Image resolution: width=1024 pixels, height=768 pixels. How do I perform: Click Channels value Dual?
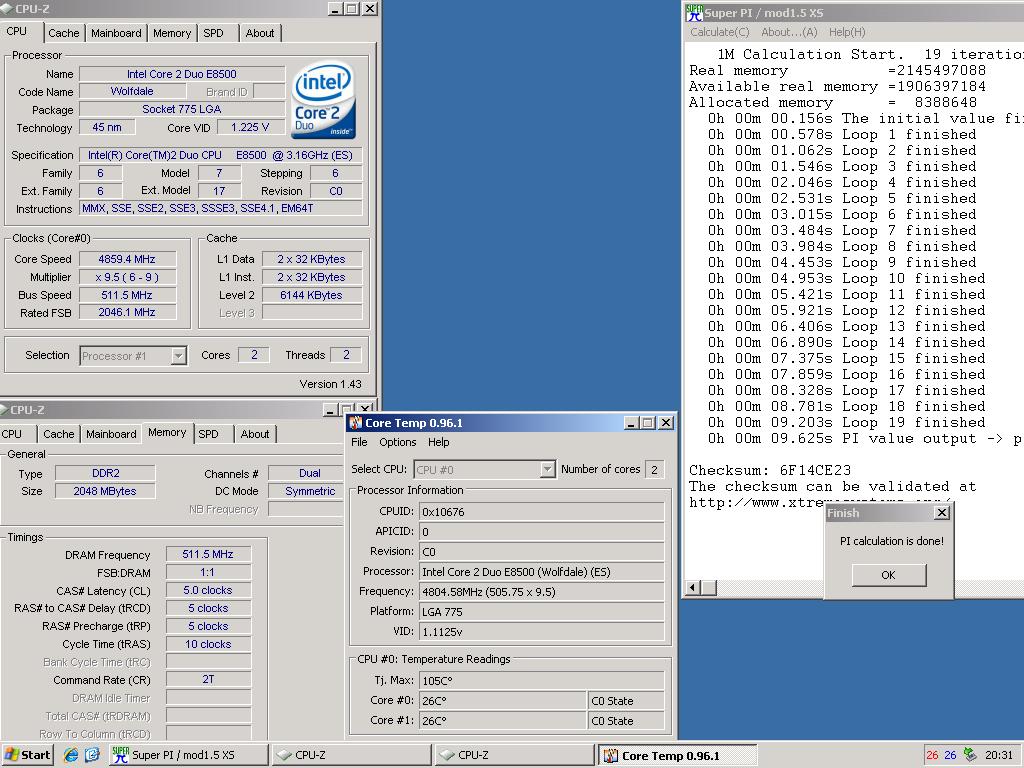point(308,473)
